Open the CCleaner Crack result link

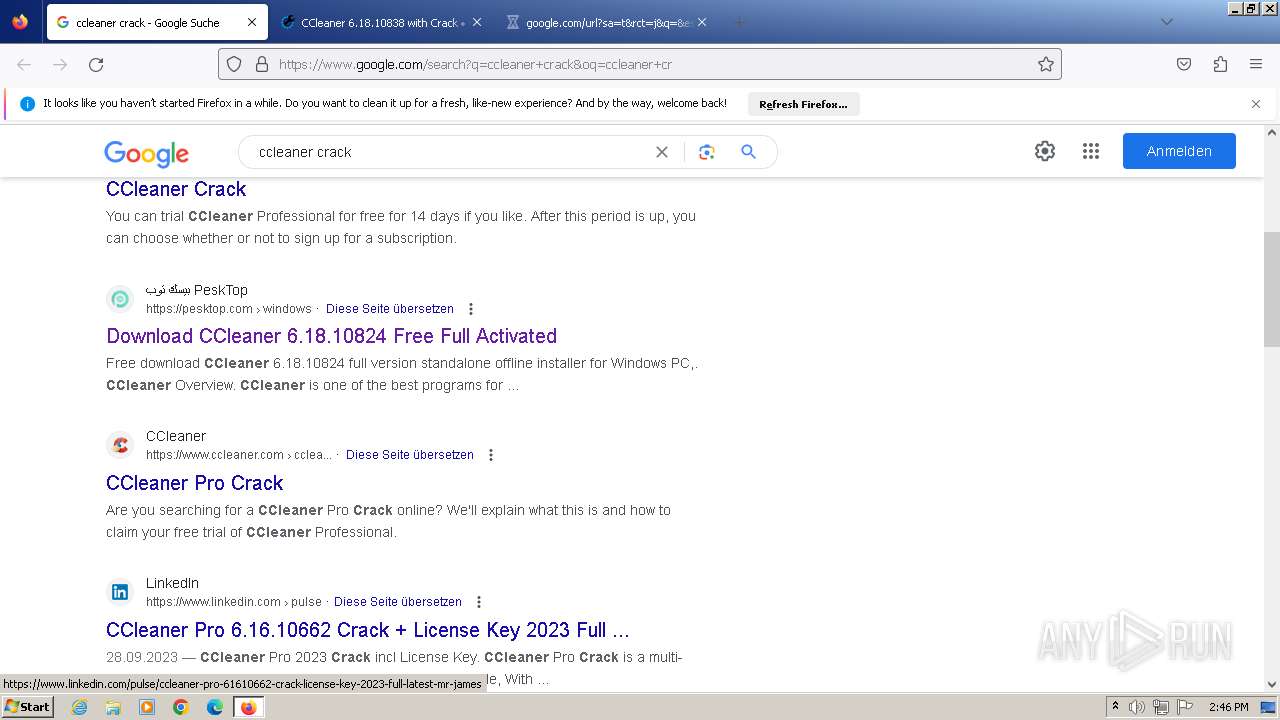pos(176,189)
